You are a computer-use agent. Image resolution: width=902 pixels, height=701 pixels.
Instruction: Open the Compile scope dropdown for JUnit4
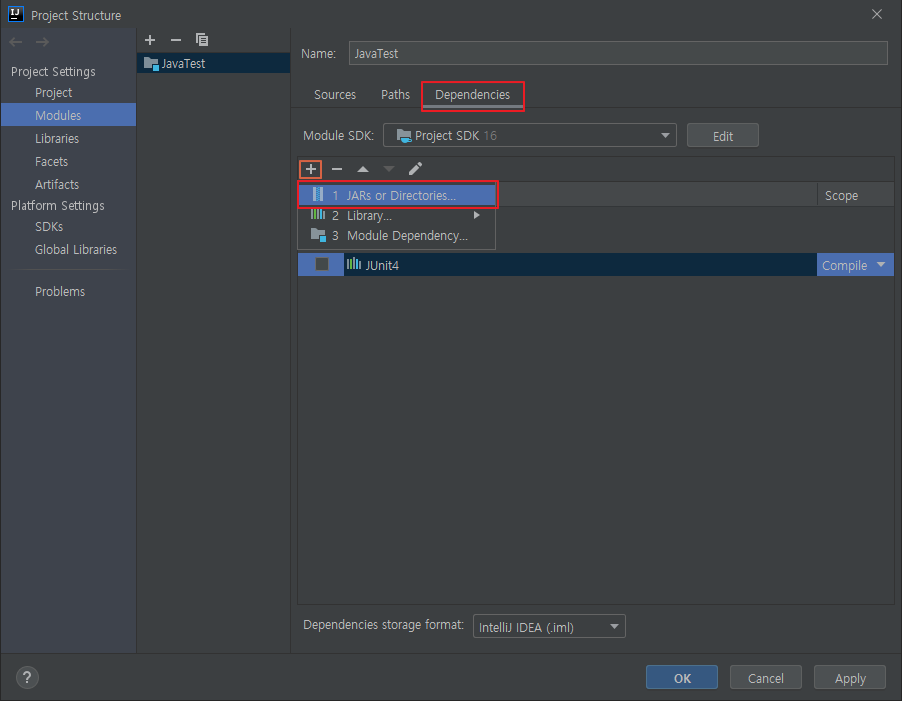click(855, 265)
